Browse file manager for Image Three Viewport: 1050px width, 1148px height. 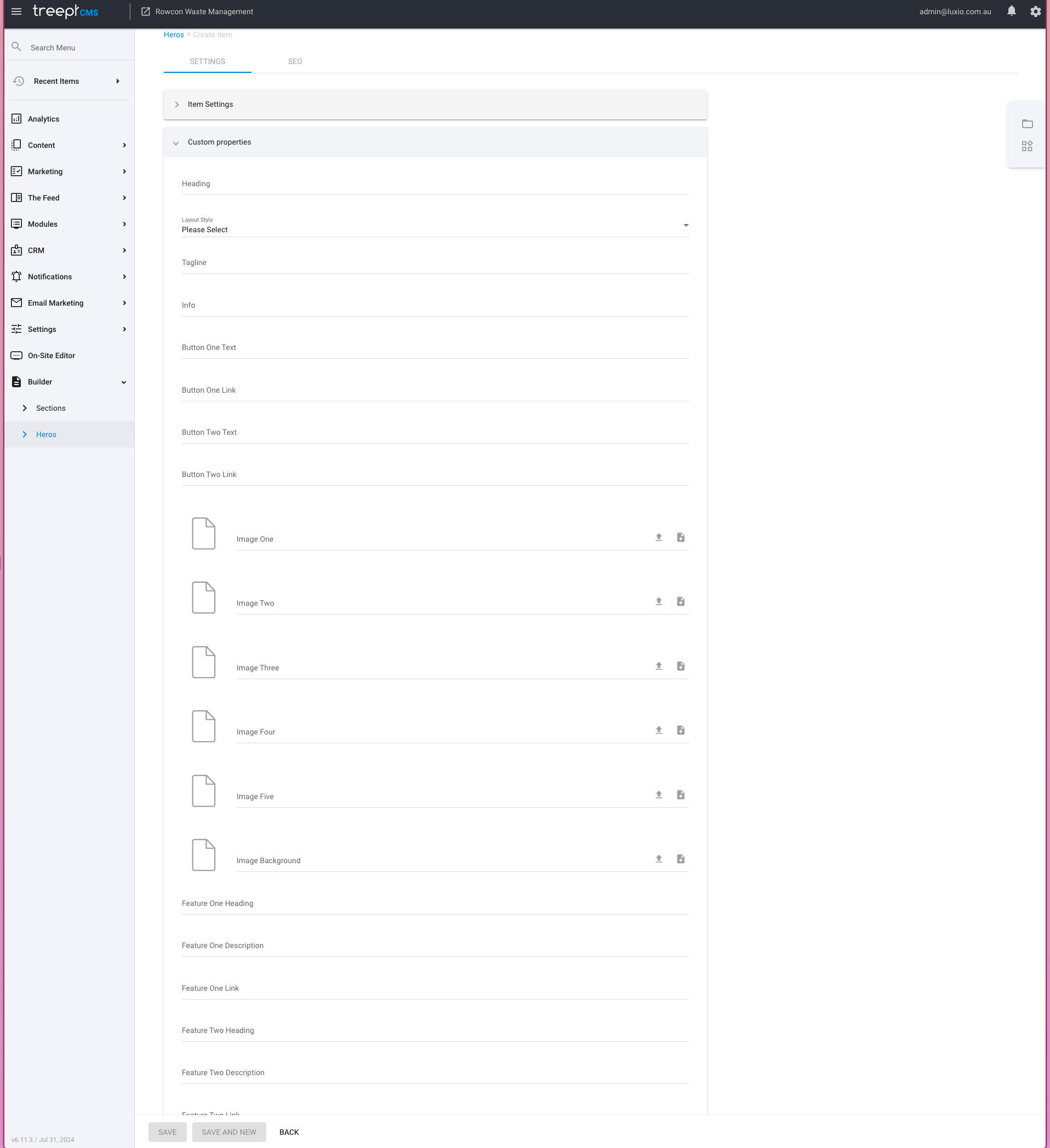click(x=680, y=666)
